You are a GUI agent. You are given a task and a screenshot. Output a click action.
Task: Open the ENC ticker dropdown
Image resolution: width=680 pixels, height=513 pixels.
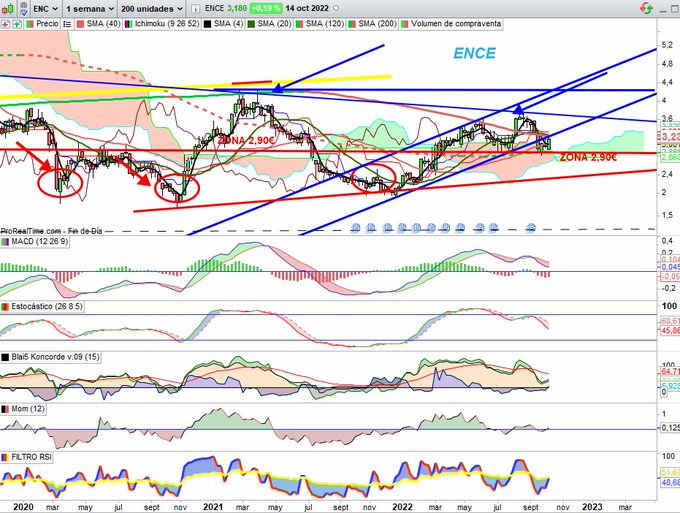[x=46, y=8]
